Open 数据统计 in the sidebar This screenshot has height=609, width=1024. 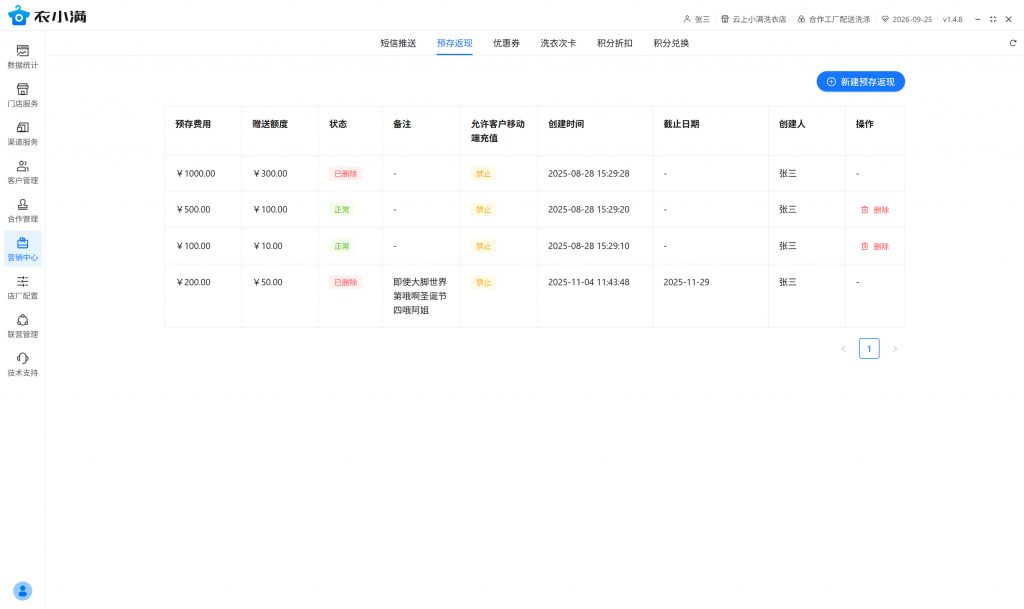(22, 56)
